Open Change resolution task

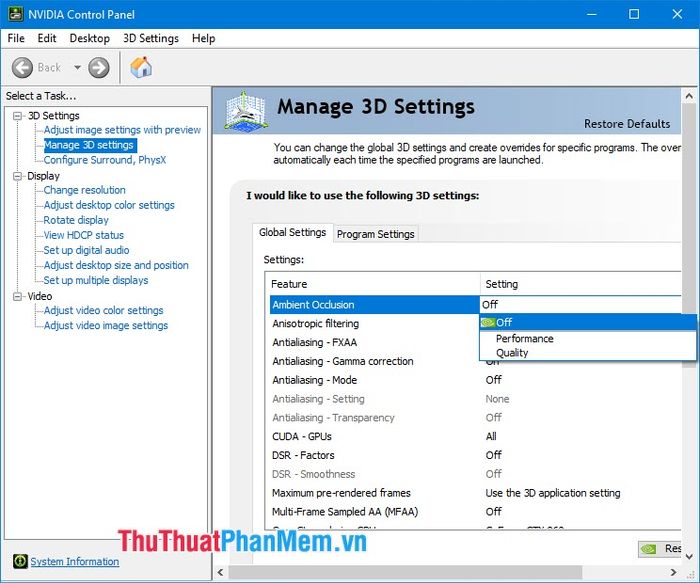84,190
